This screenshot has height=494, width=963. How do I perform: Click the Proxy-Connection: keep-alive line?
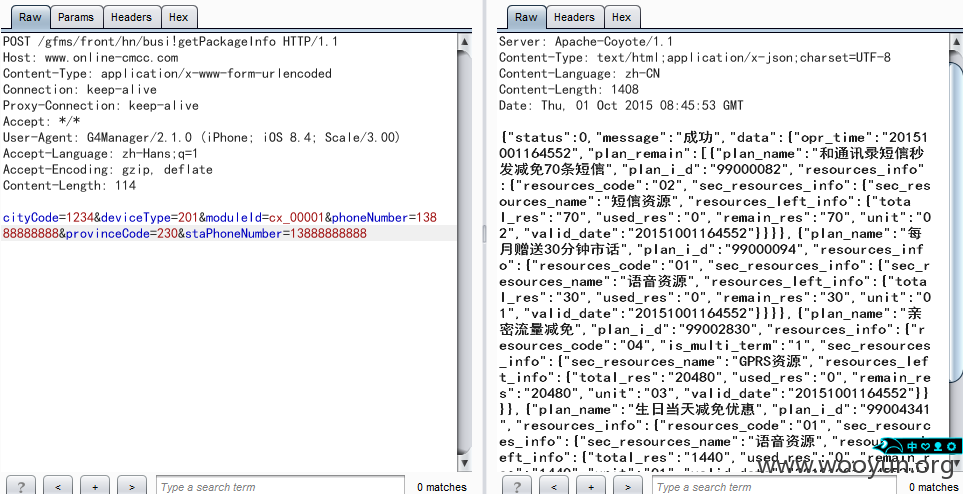click(101, 106)
